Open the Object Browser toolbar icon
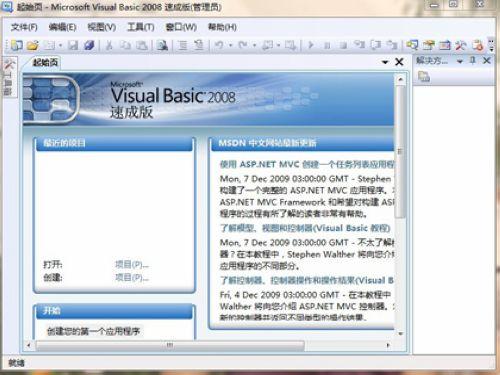Image resolution: width=500 pixels, height=375 pixels. [x=445, y=45]
